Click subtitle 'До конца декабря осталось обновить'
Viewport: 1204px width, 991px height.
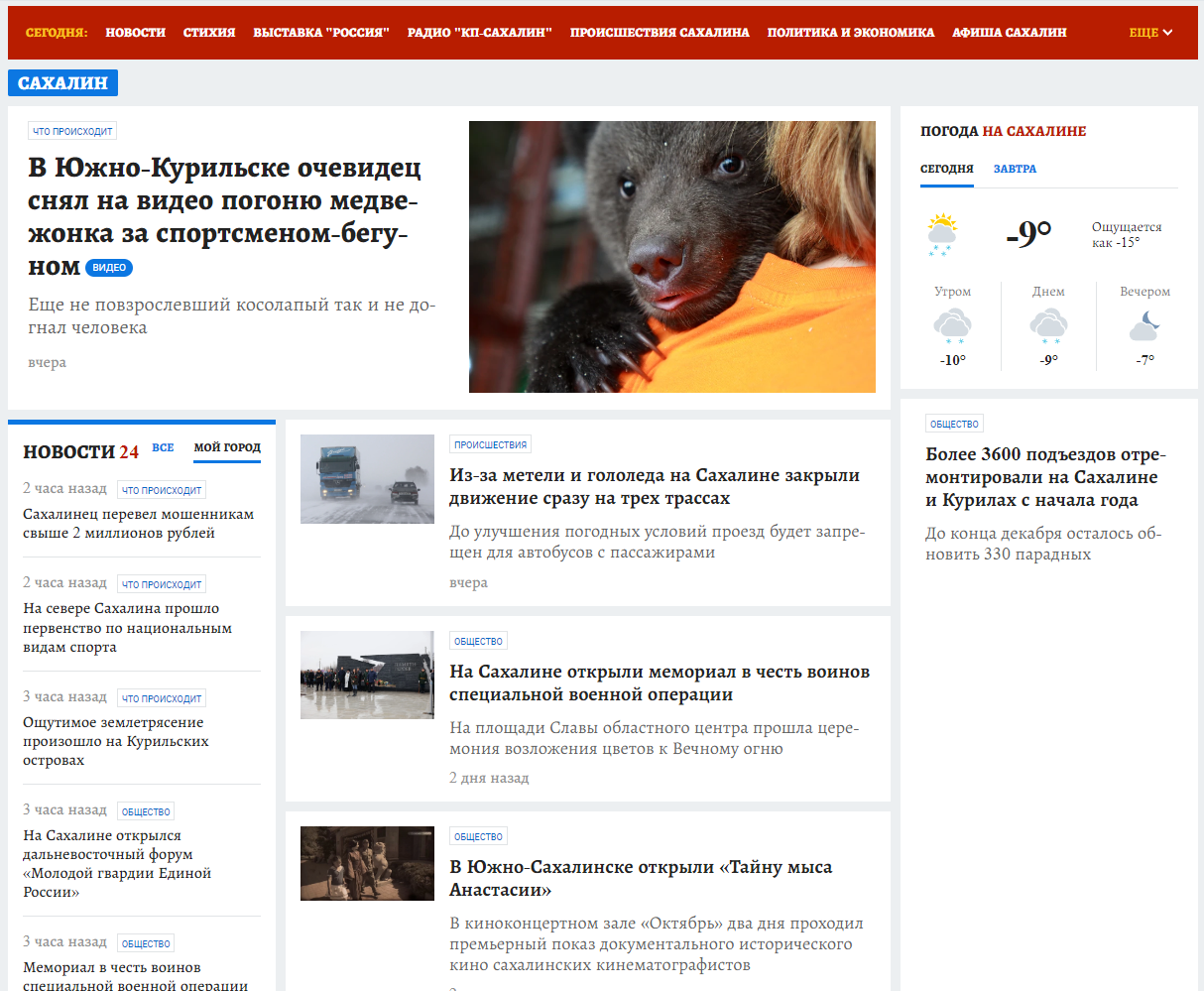[x=1043, y=544]
